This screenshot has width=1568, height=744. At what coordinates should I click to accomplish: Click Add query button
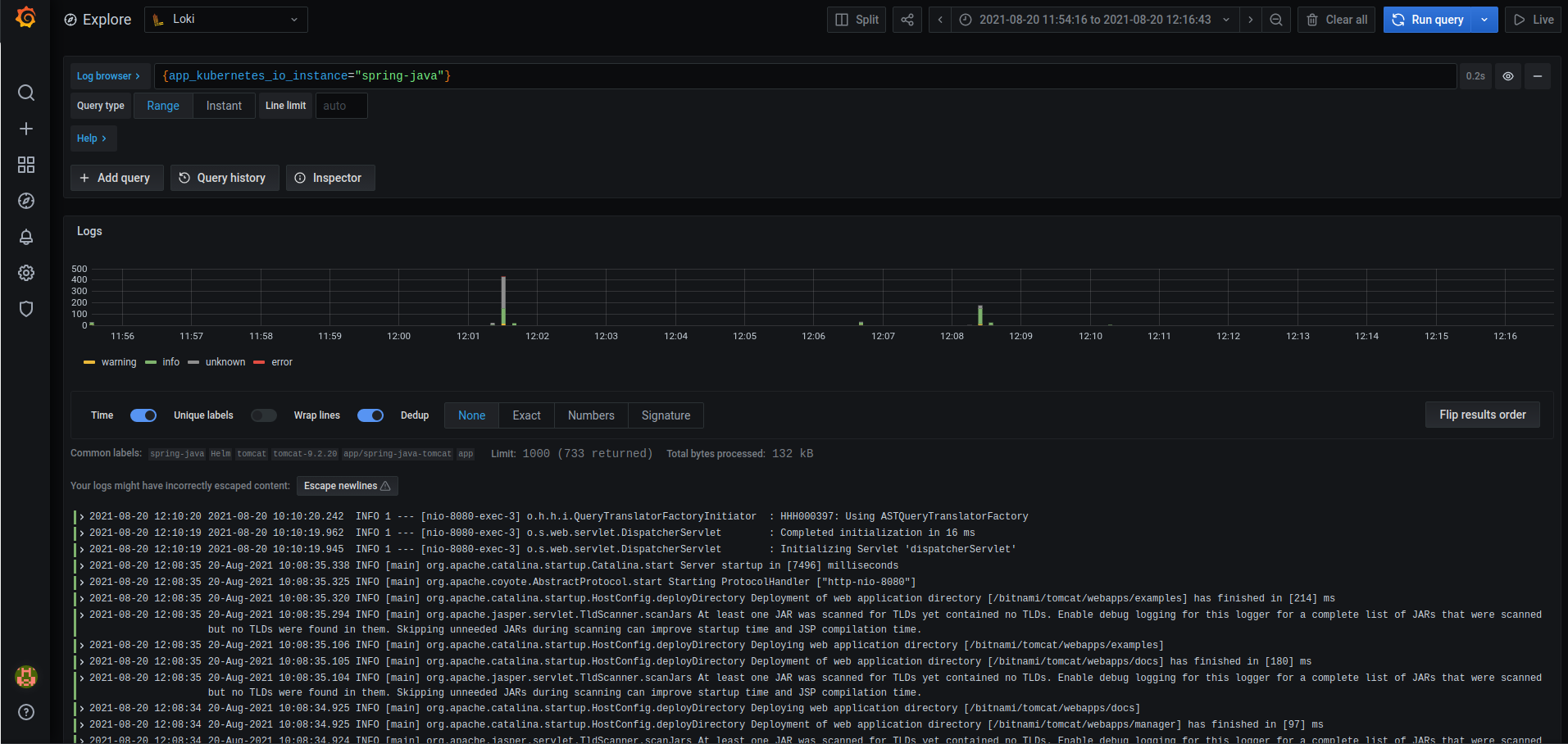click(x=116, y=178)
